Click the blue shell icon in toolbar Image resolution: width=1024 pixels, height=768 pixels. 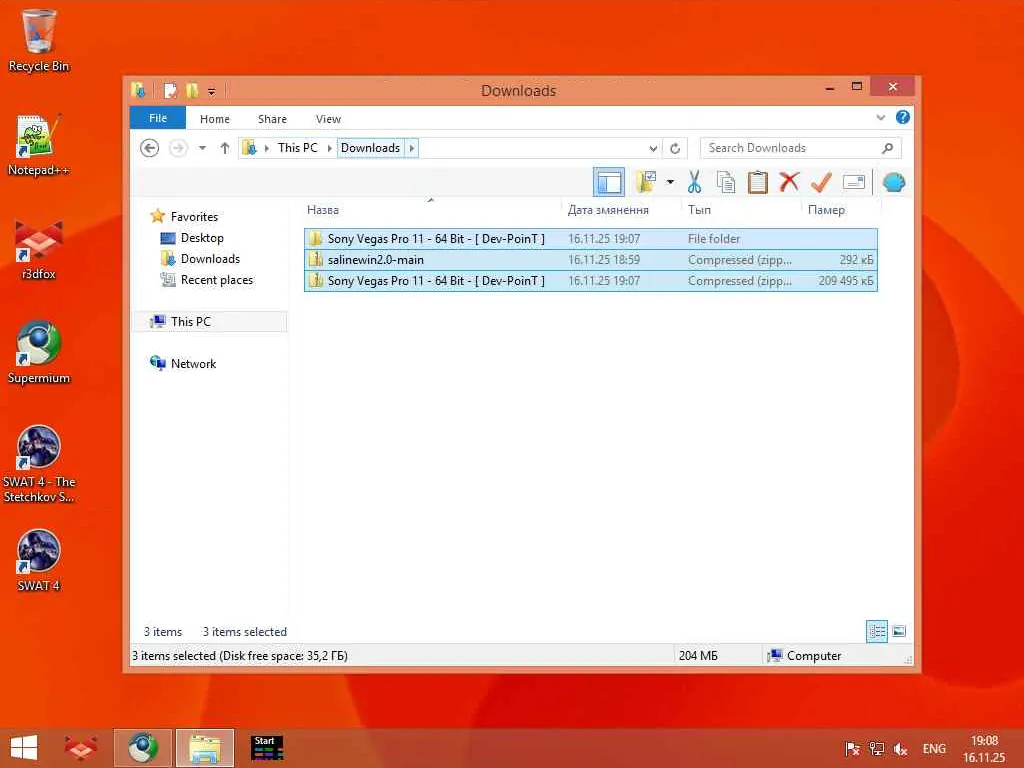click(x=893, y=182)
